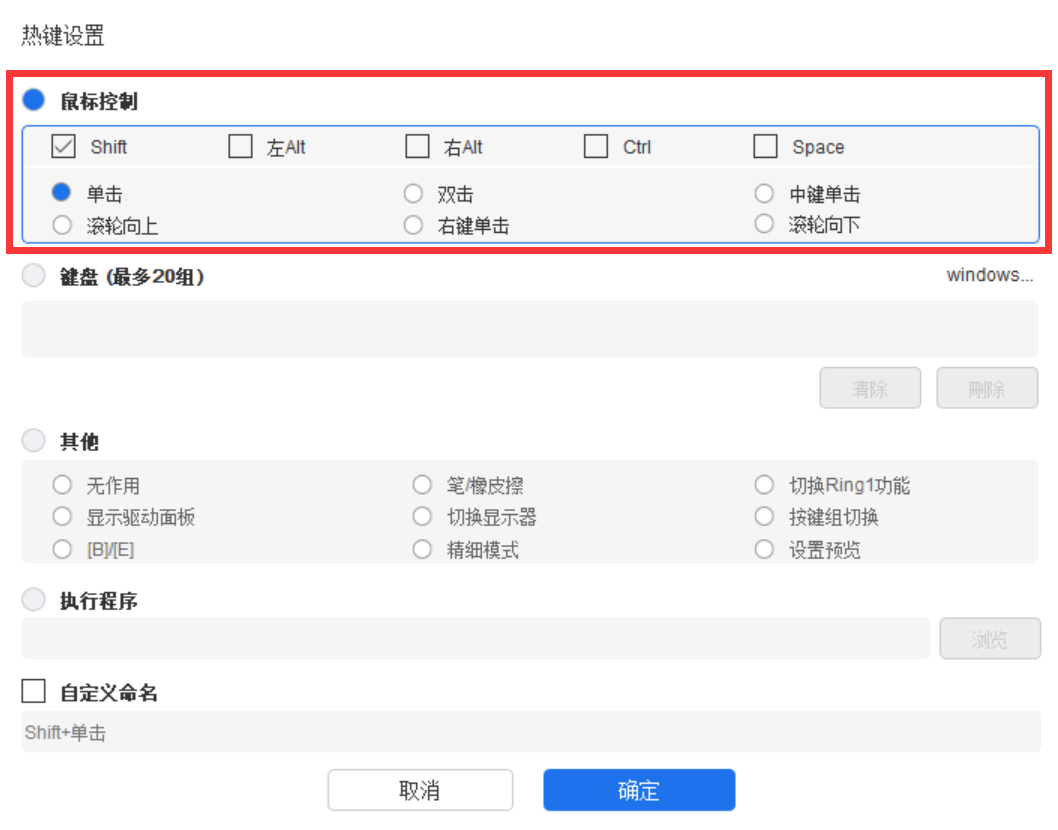Tick the Space modifier checkbox
Image resolution: width=1058 pixels, height=830 pixels.
coord(766,147)
